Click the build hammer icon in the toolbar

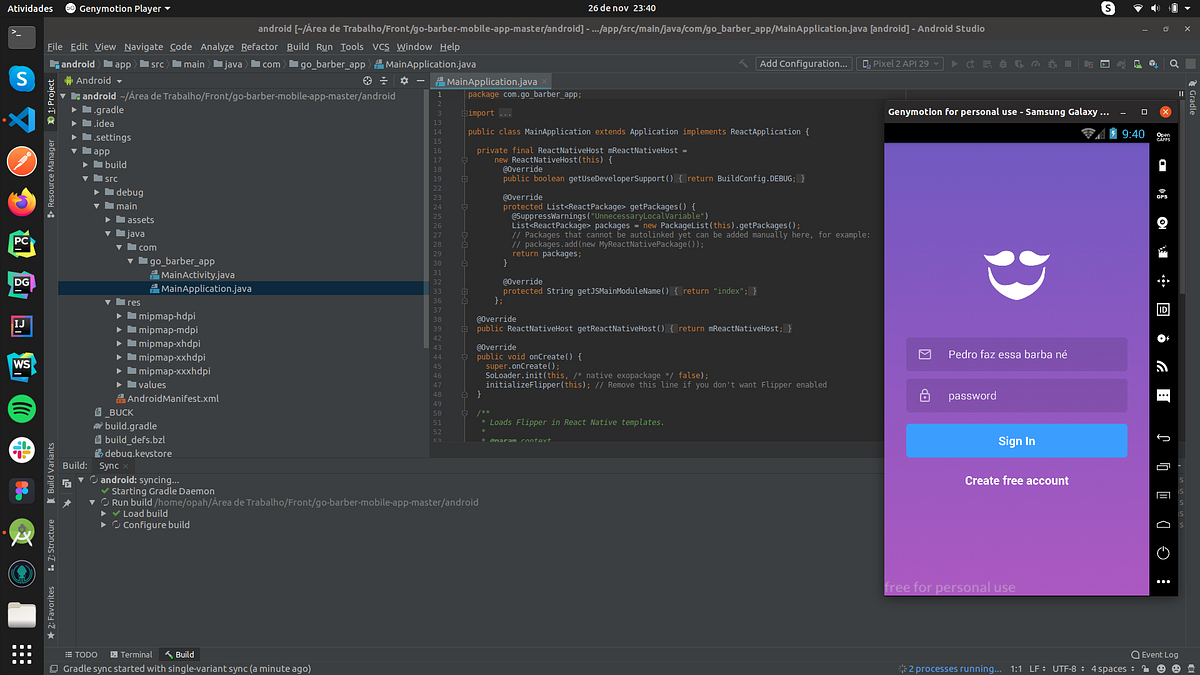743,64
